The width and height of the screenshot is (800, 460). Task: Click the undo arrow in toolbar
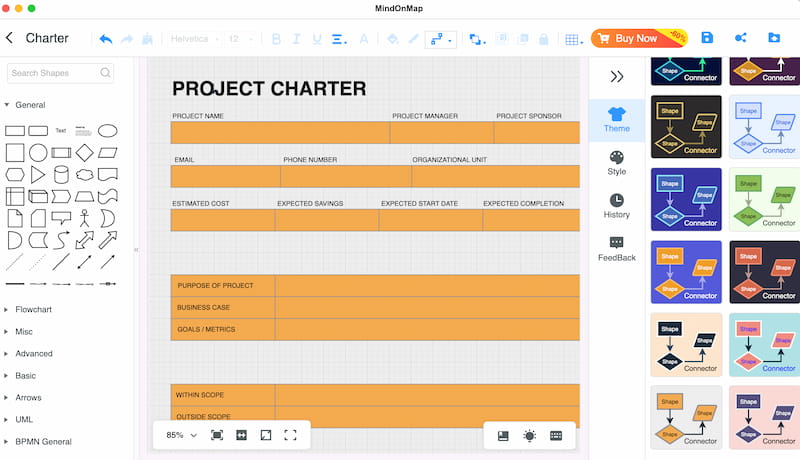[106, 39]
